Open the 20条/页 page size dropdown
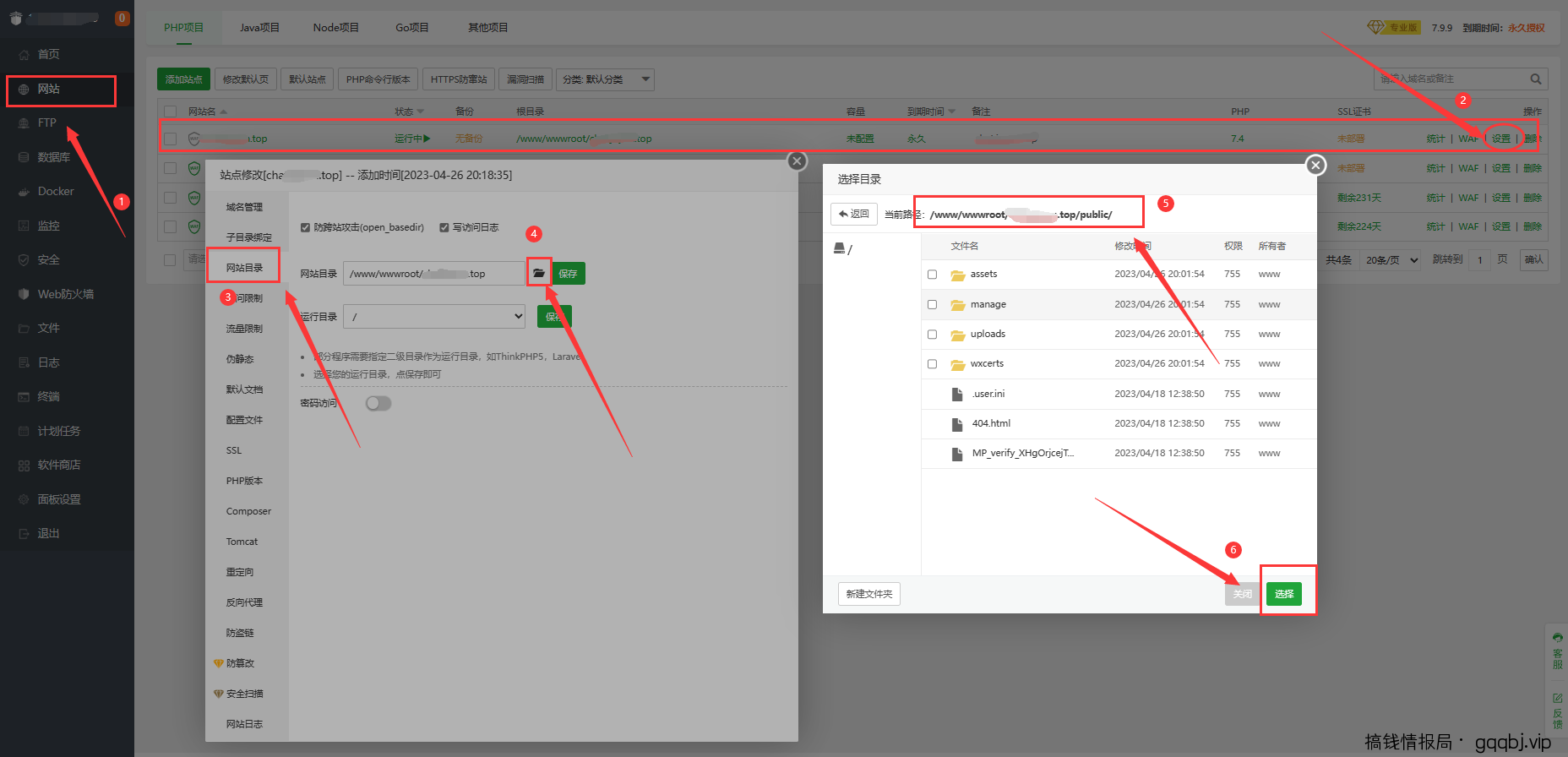The width and height of the screenshot is (1568, 757). pos(1391,259)
